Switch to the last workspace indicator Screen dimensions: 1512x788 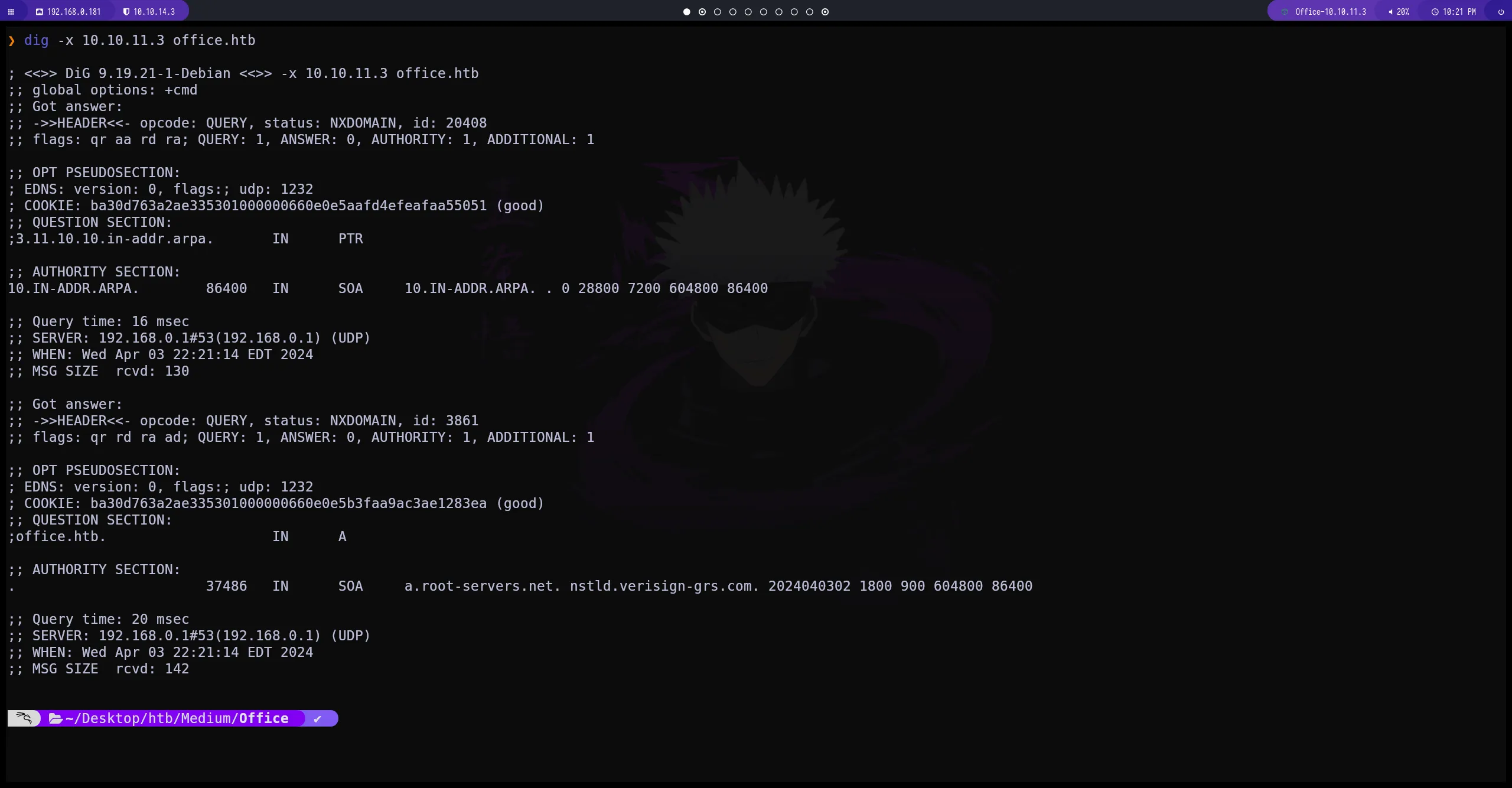(825, 12)
